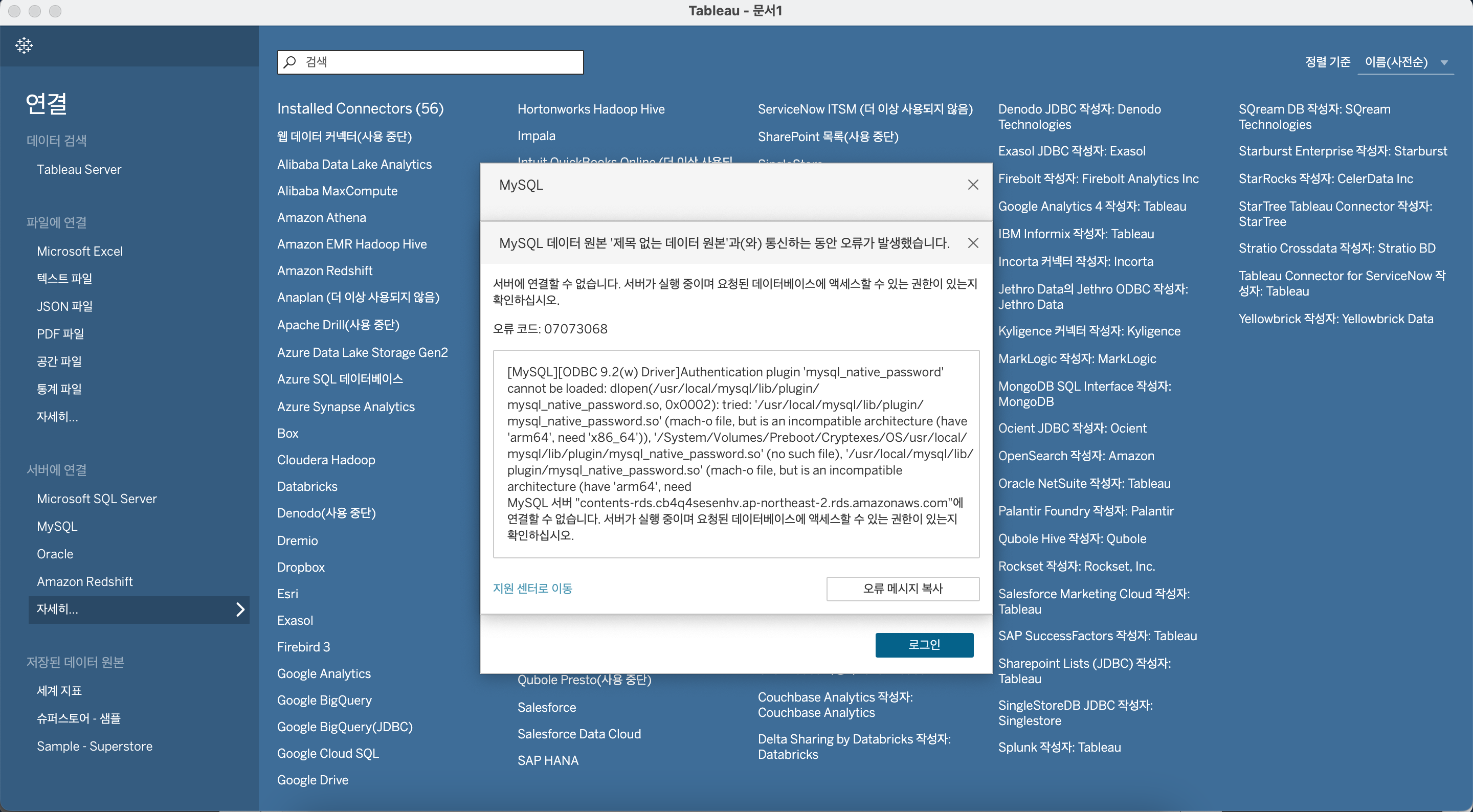Viewport: 1473px width, 812px height.
Task: Select SharePoint 목록(사용 중단) connector
Action: click(x=828, y=137)
